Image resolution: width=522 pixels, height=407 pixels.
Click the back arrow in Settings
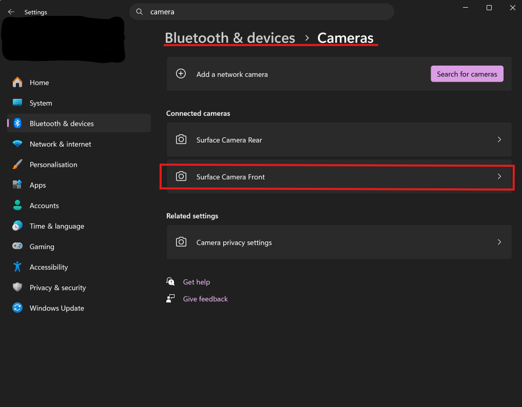click(11, 12)
